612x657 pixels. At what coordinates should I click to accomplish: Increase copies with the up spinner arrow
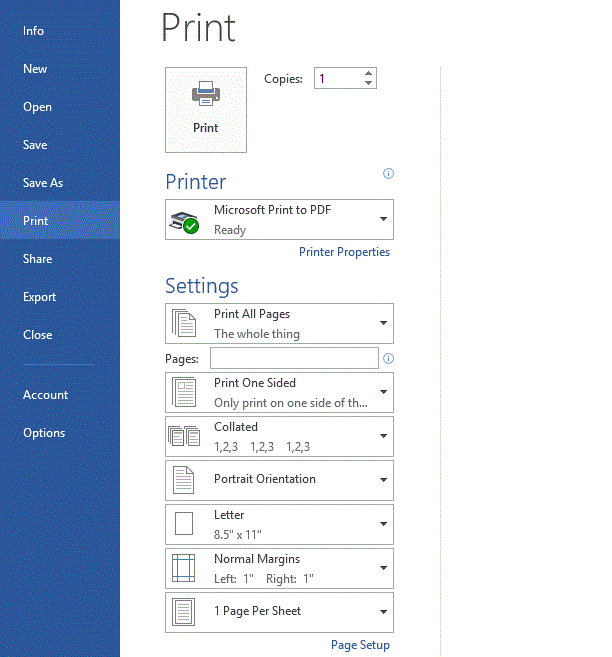(x=368, y=73)
